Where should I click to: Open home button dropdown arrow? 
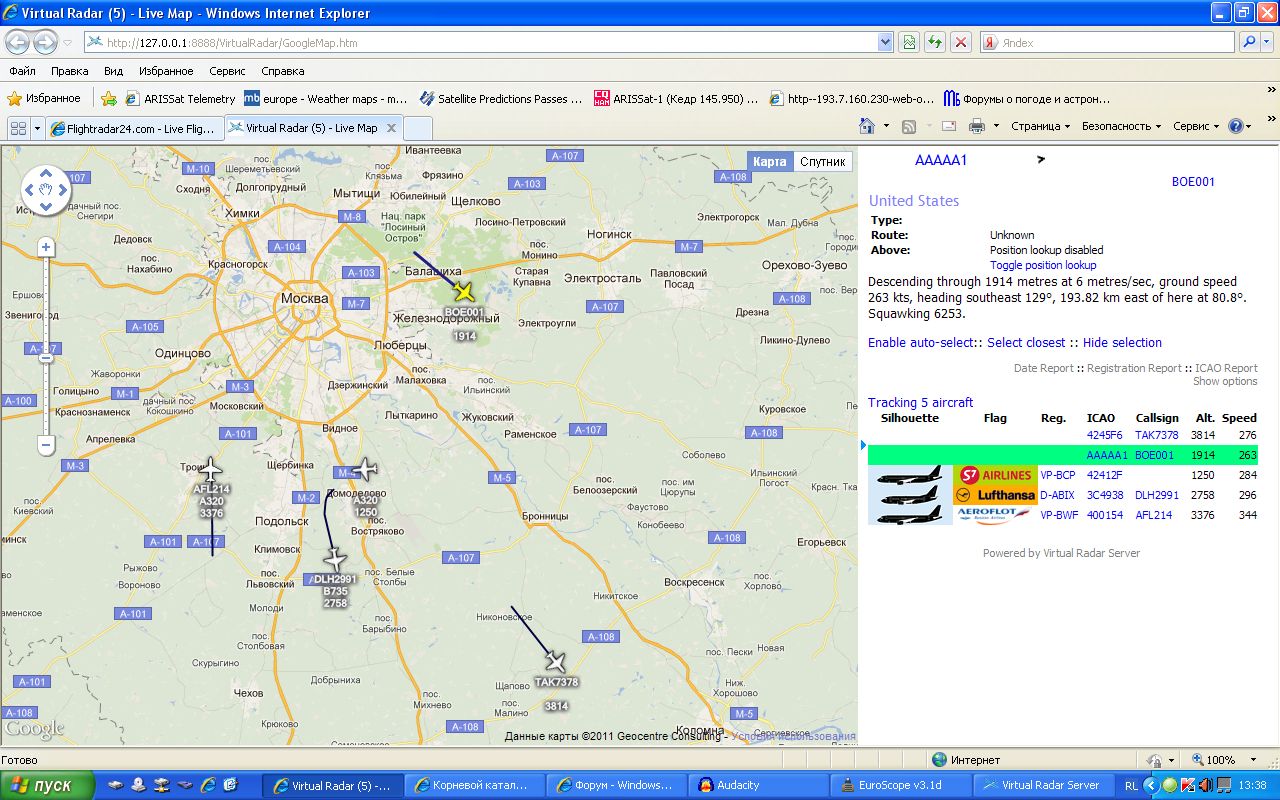tap(886, 126)
